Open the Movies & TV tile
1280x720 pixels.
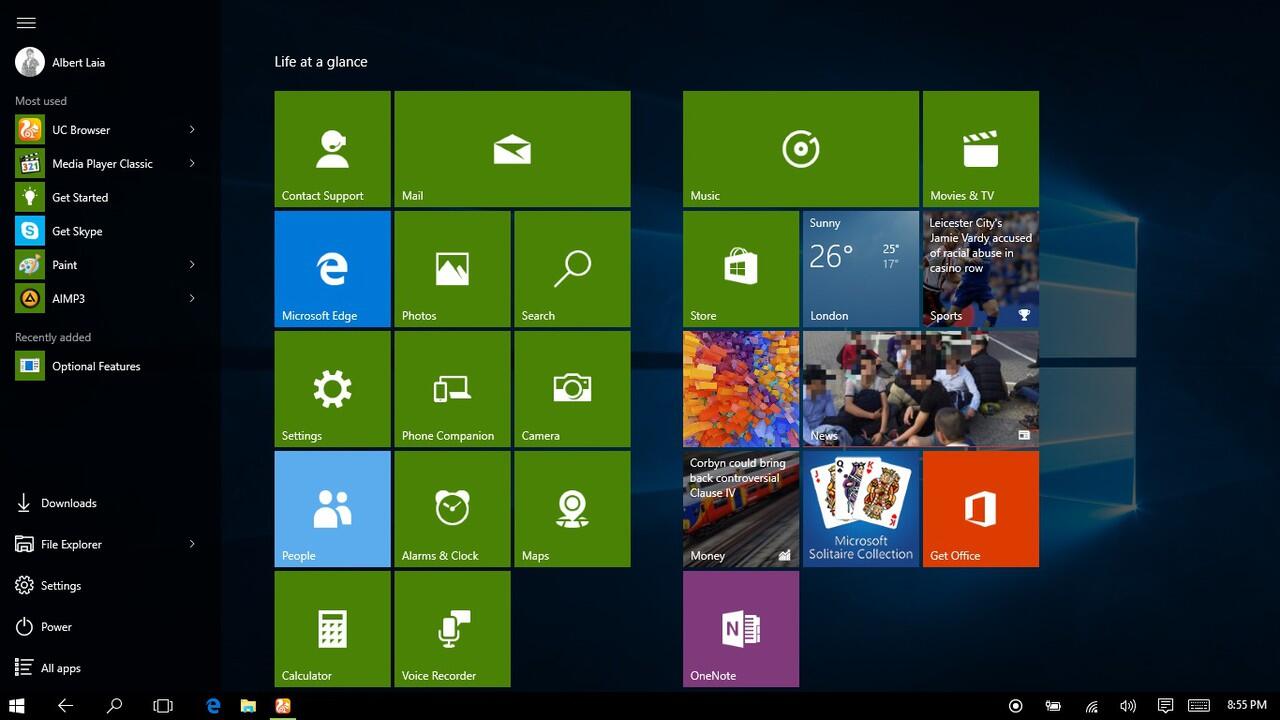[x=981, y=149]
